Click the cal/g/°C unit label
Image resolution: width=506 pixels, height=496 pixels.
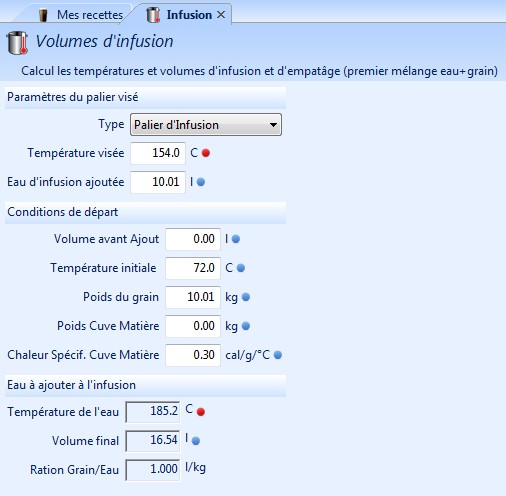(248, 355)
